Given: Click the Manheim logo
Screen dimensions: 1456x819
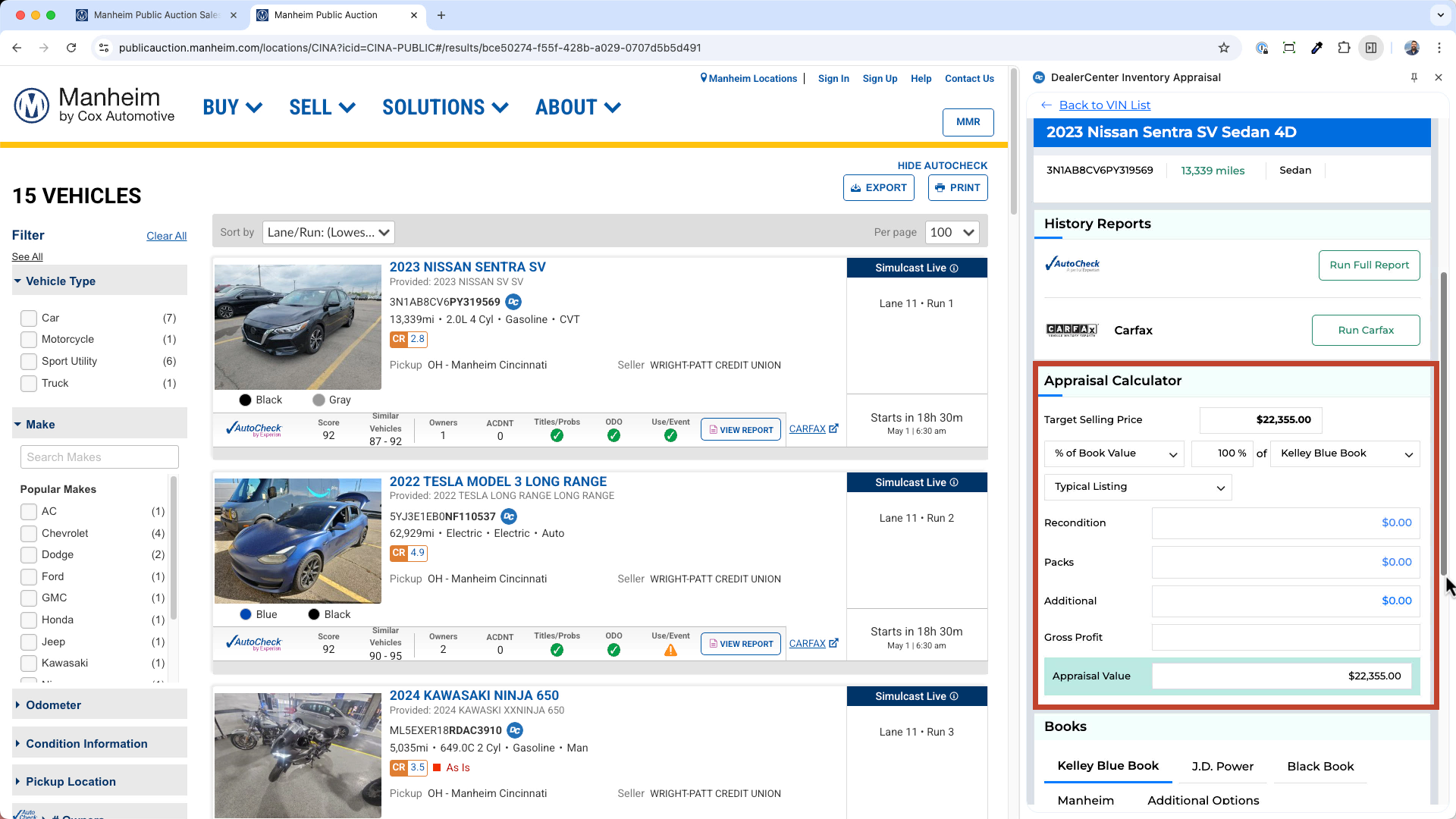Looking at the screenshot, I should coord(94,105).
